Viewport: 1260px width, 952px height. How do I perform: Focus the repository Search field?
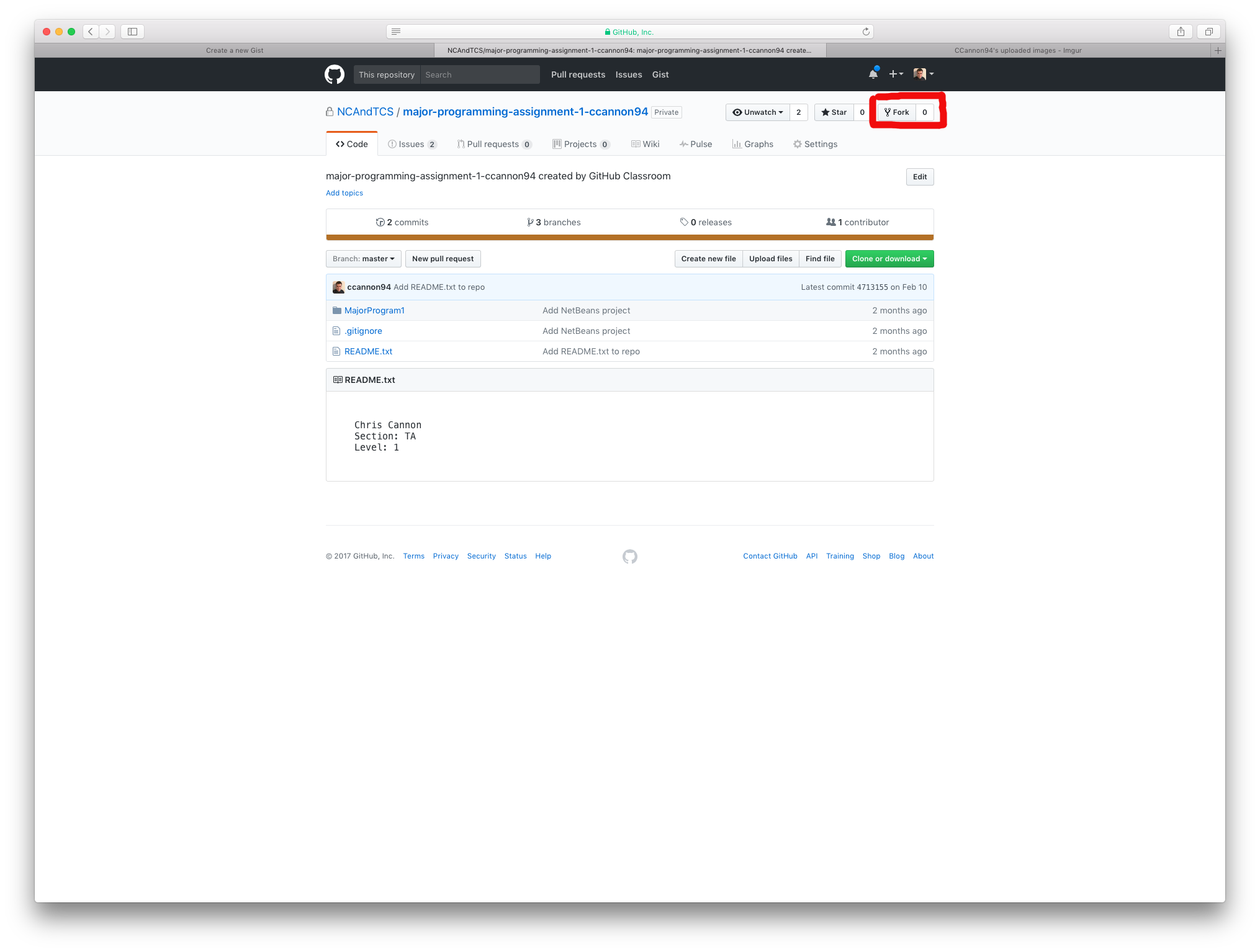(479, 74)
